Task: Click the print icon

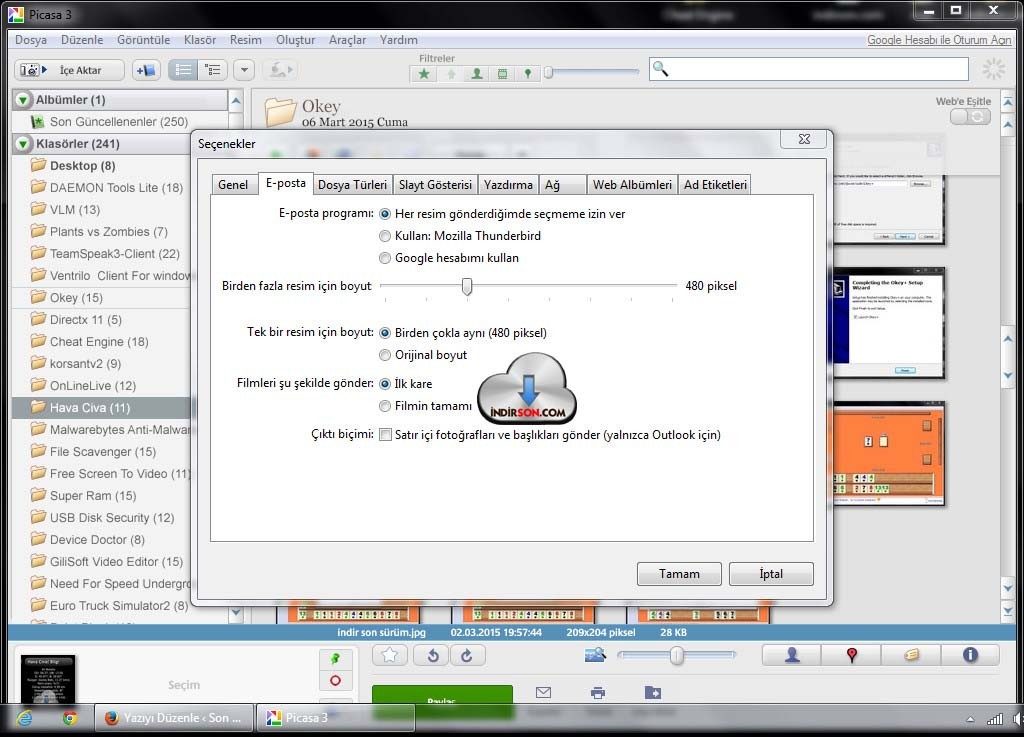Action: pyautogui.click(x=598, y=693)
